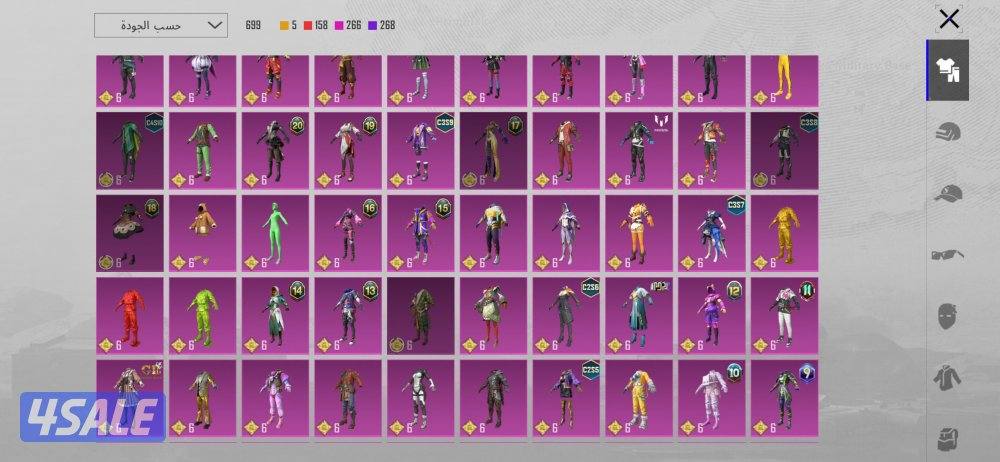Open the حسب الجودة sort dropdown
1000x462 pixels.
160,25
